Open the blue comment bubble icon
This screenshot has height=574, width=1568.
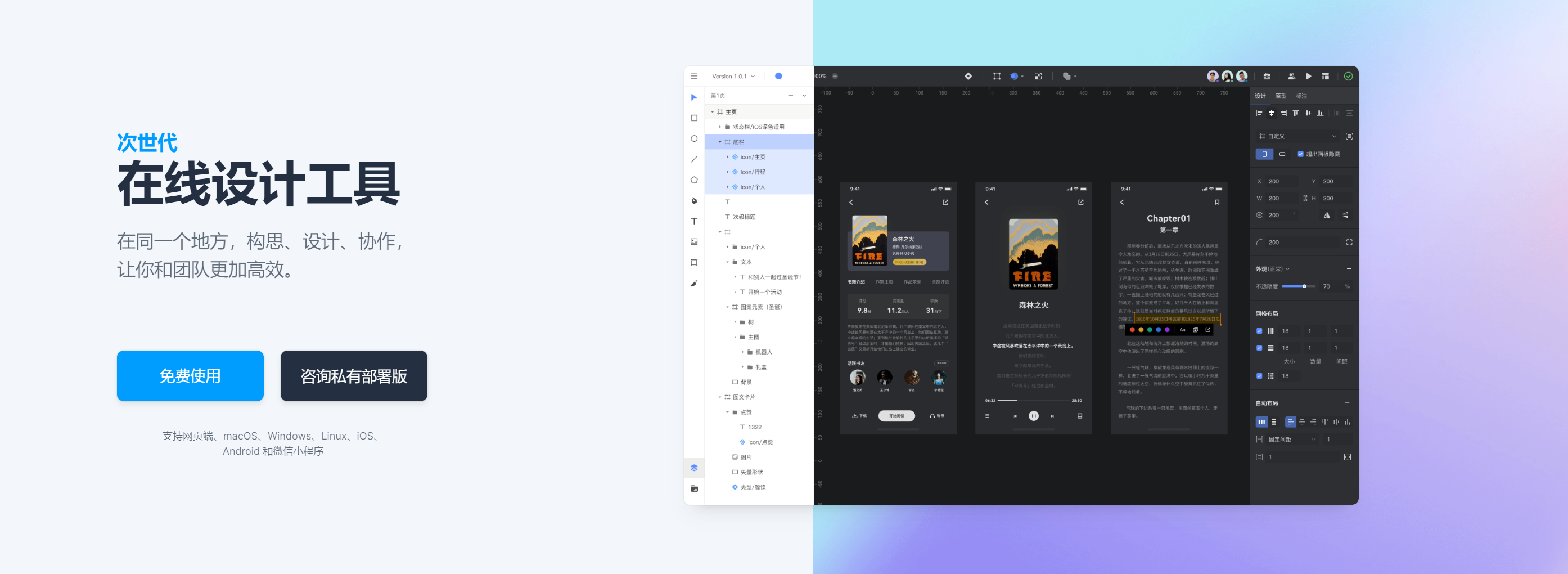coord(778,76)
